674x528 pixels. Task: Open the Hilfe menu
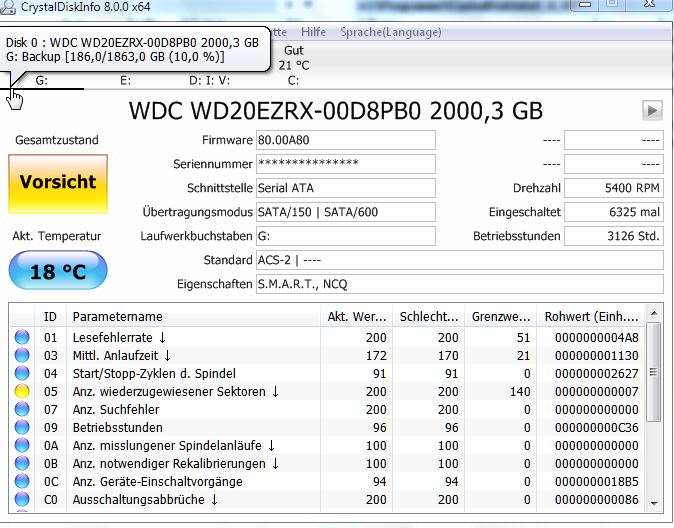(313, 32)
